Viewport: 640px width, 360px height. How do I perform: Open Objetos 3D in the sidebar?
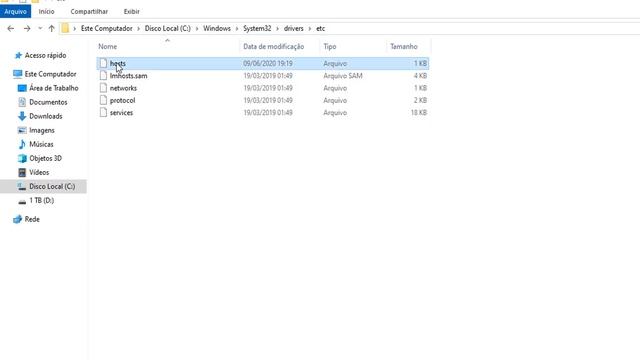[45, 158]
